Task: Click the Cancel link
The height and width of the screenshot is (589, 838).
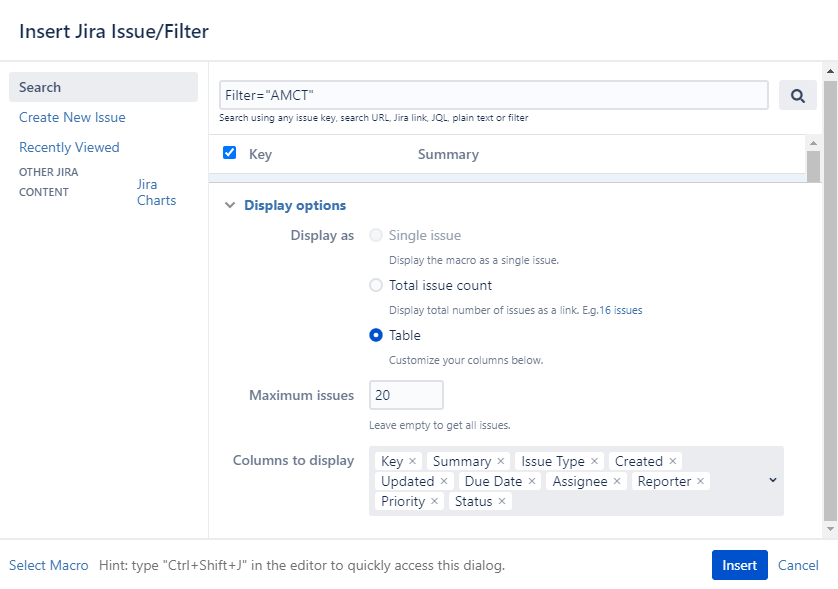Action: coord(798,565)
